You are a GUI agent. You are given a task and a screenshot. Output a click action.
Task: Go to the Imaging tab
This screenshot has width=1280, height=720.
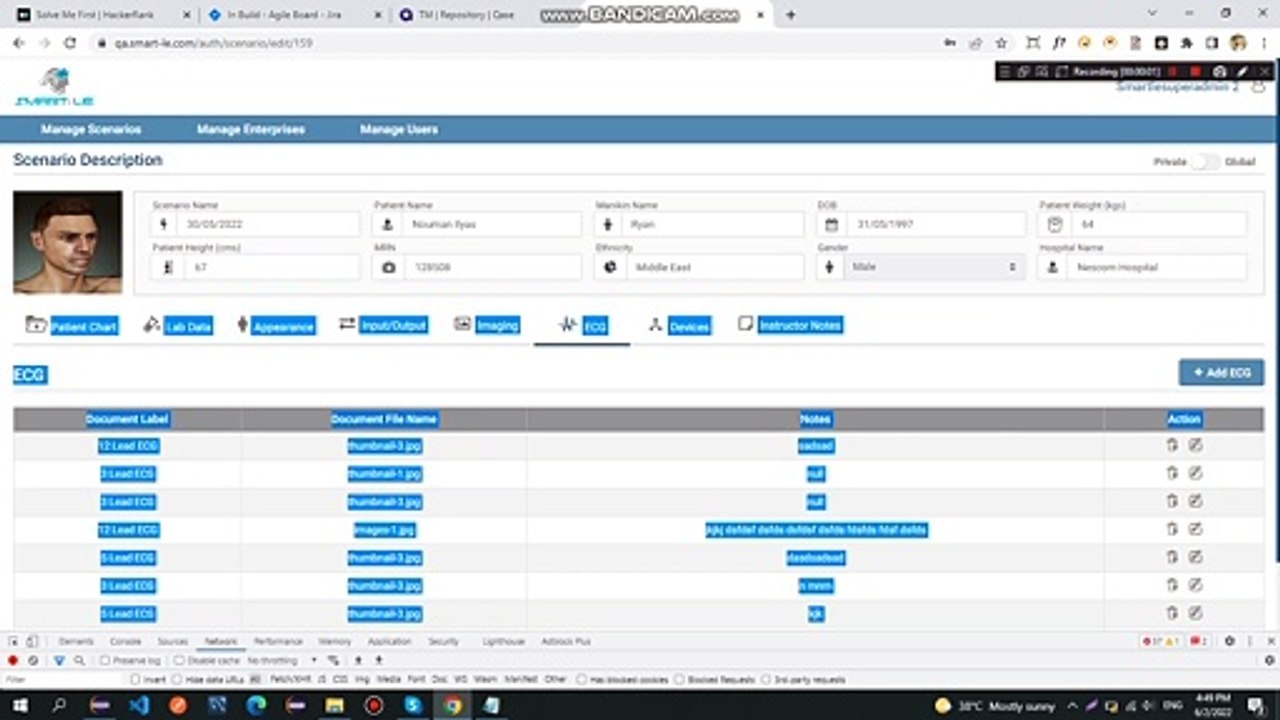point(486,326)
